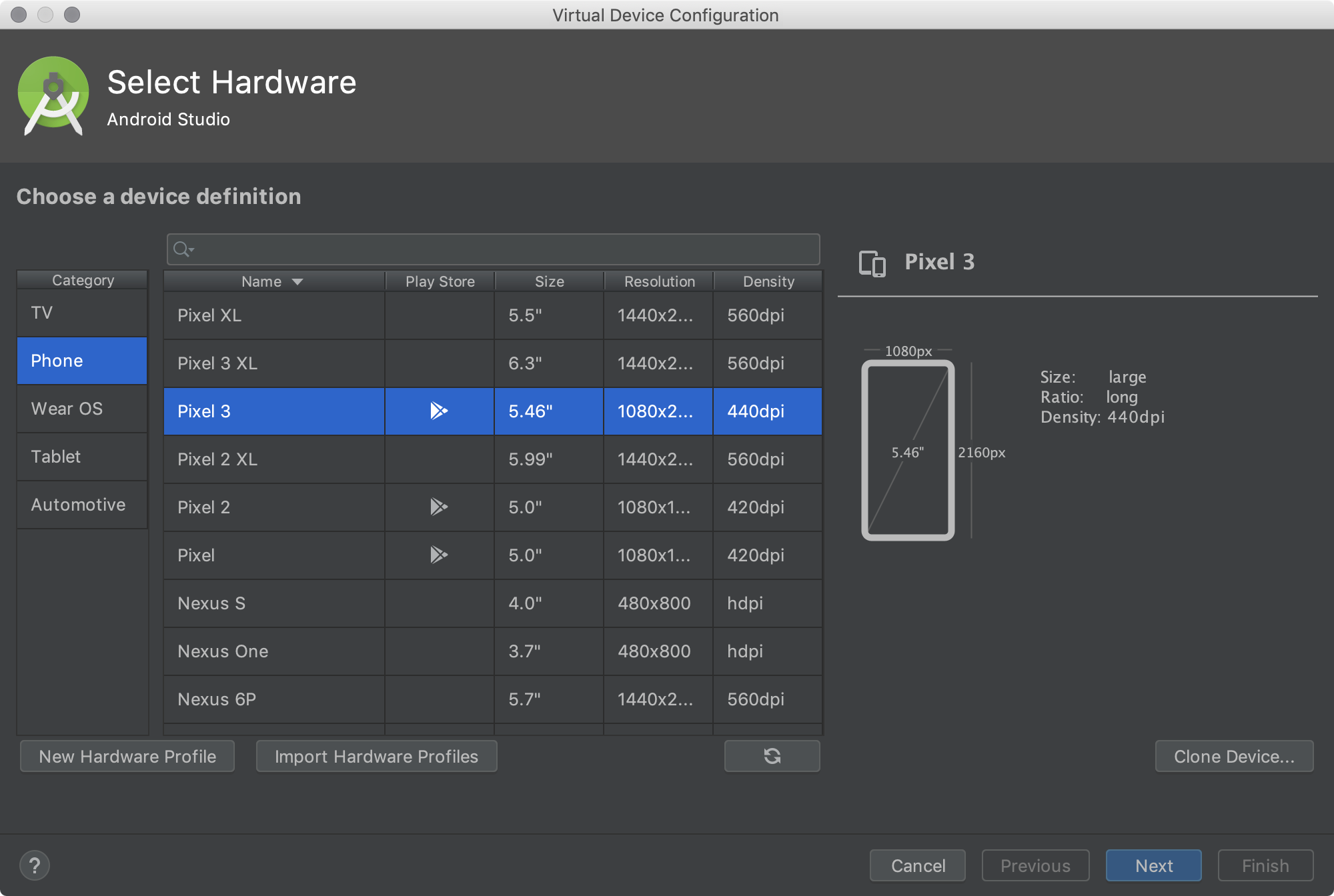
Task: Click the New Hardware Profile button
Action: (128, 756)
